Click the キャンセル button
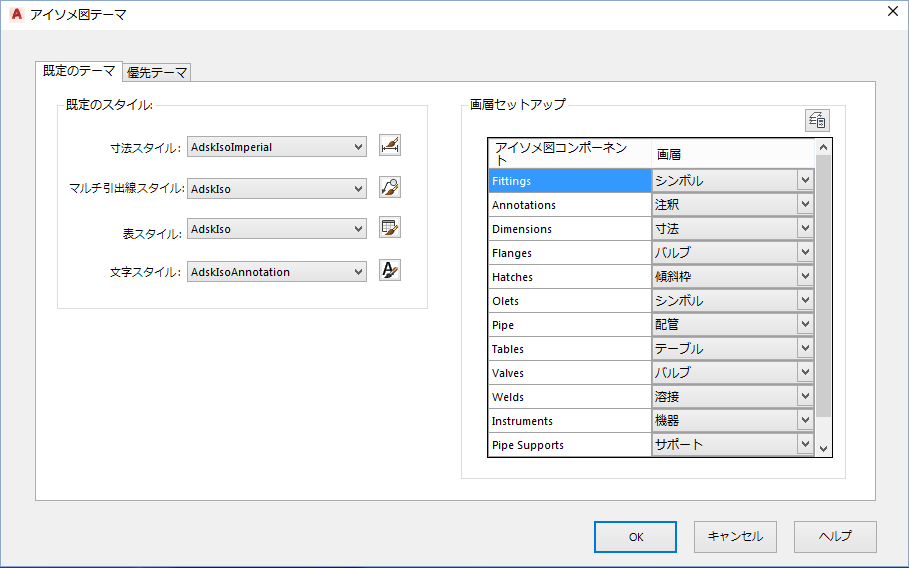 pos(735,536)
